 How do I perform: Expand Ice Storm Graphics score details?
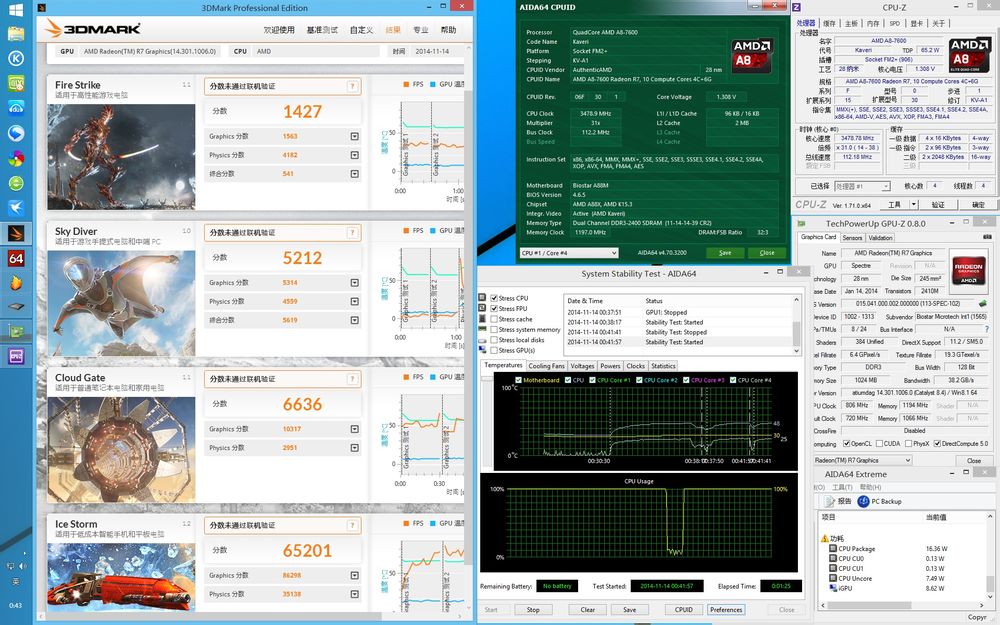coord(355,575)
